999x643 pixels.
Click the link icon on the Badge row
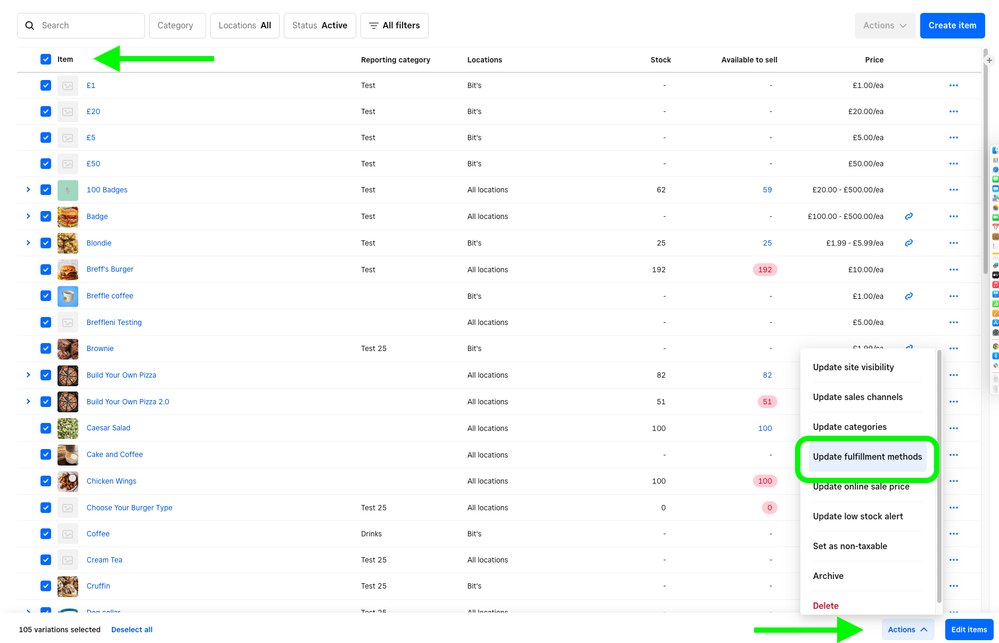pyautogui.click(x=909, y=216)
